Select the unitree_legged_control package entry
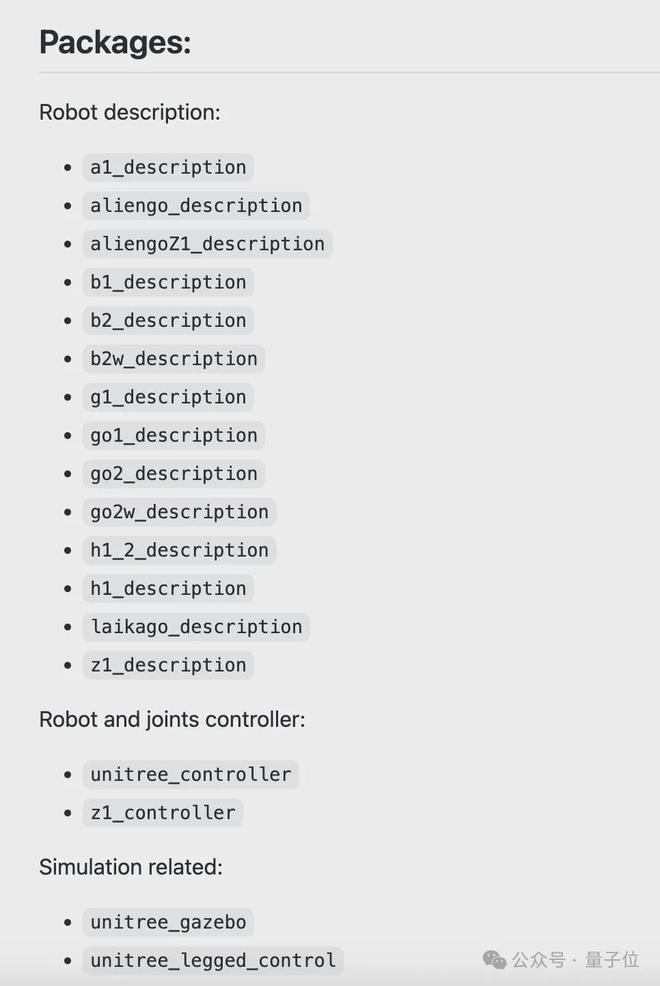This screenshot has width=660, height=986. (x=213, y=961)
